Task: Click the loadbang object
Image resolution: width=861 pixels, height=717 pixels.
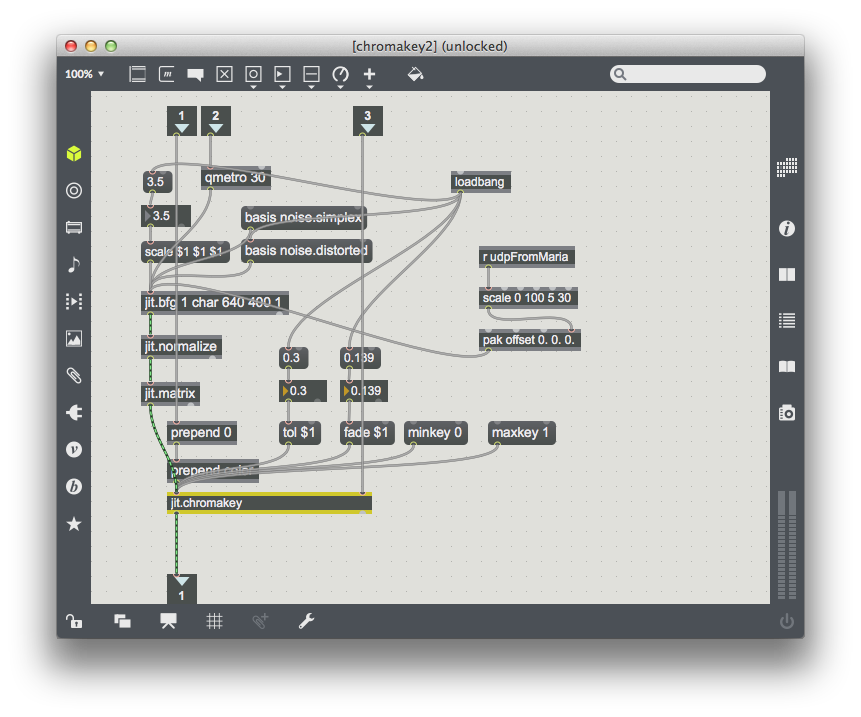Action: (x=480, y=182)
